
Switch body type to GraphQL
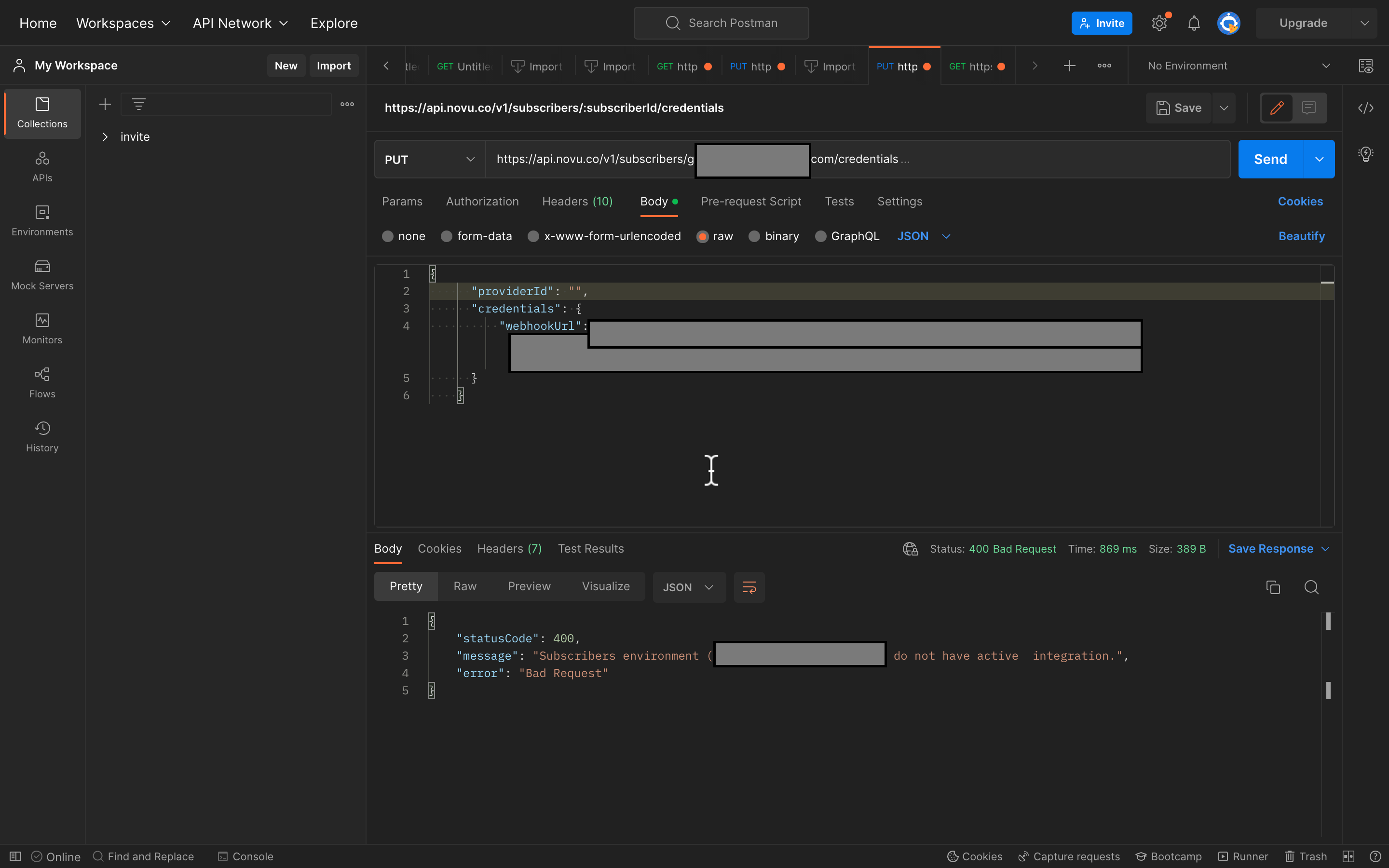pyautogui.click(x=846, y=236)
